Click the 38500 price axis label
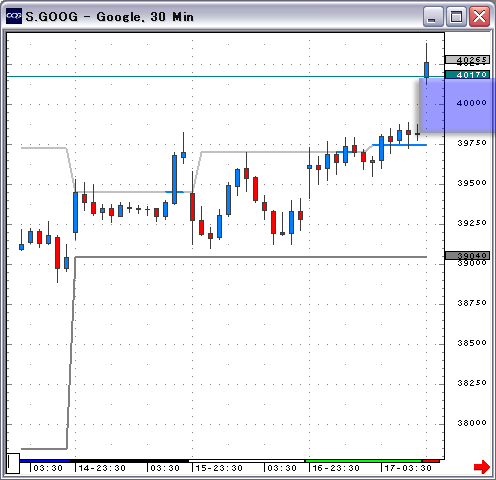 pyautogui.click(x=472, y=343)
